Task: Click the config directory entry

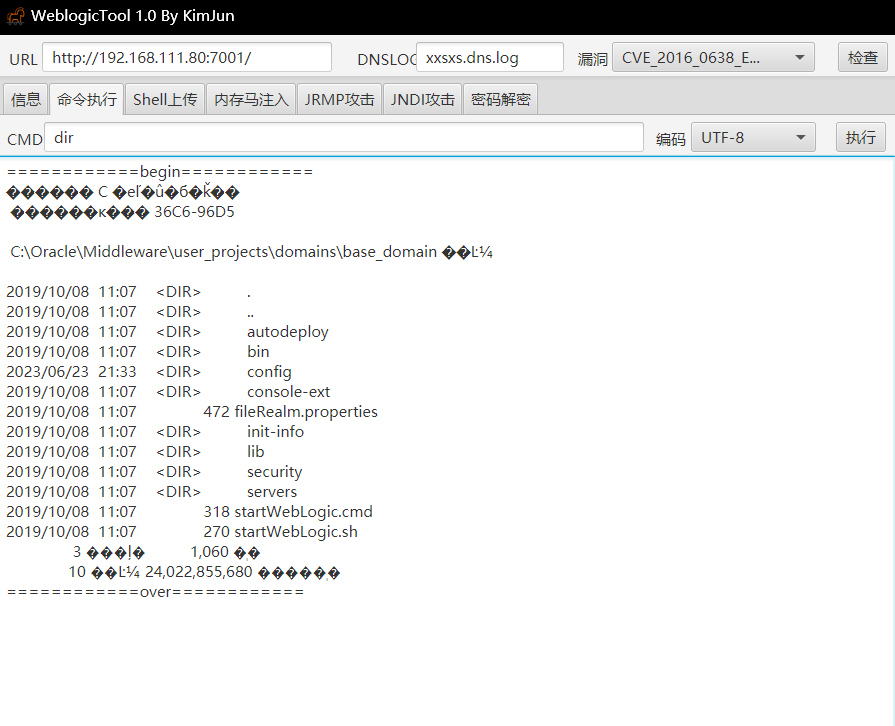Action: click(x=269, y=372)
